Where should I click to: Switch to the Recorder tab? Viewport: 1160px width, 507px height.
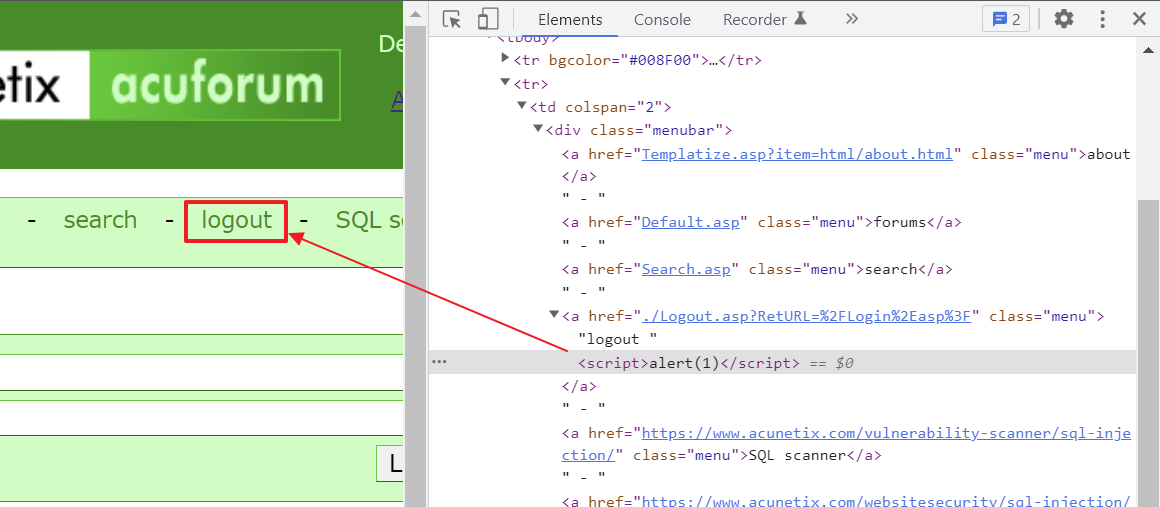pos(765,20)
